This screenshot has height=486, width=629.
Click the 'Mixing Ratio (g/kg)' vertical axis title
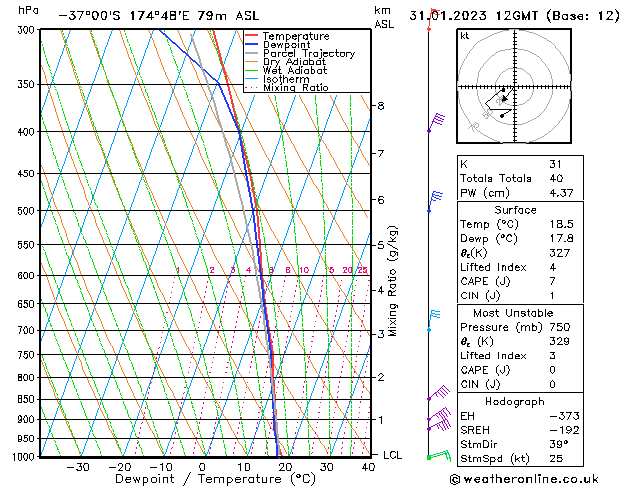pyautogui.click(x=392, y=281)
